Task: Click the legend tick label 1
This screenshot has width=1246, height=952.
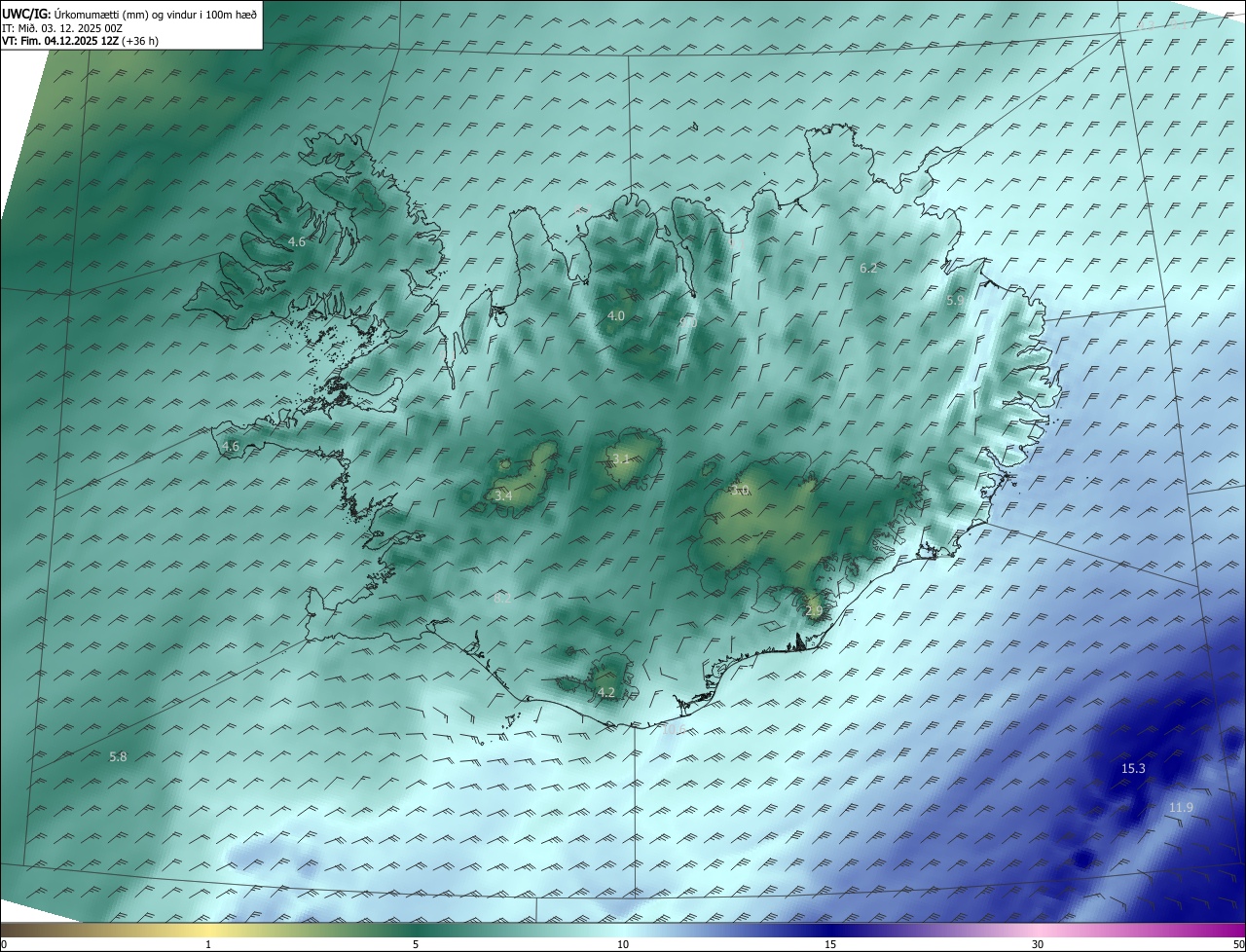Action: tap(208, 944)
